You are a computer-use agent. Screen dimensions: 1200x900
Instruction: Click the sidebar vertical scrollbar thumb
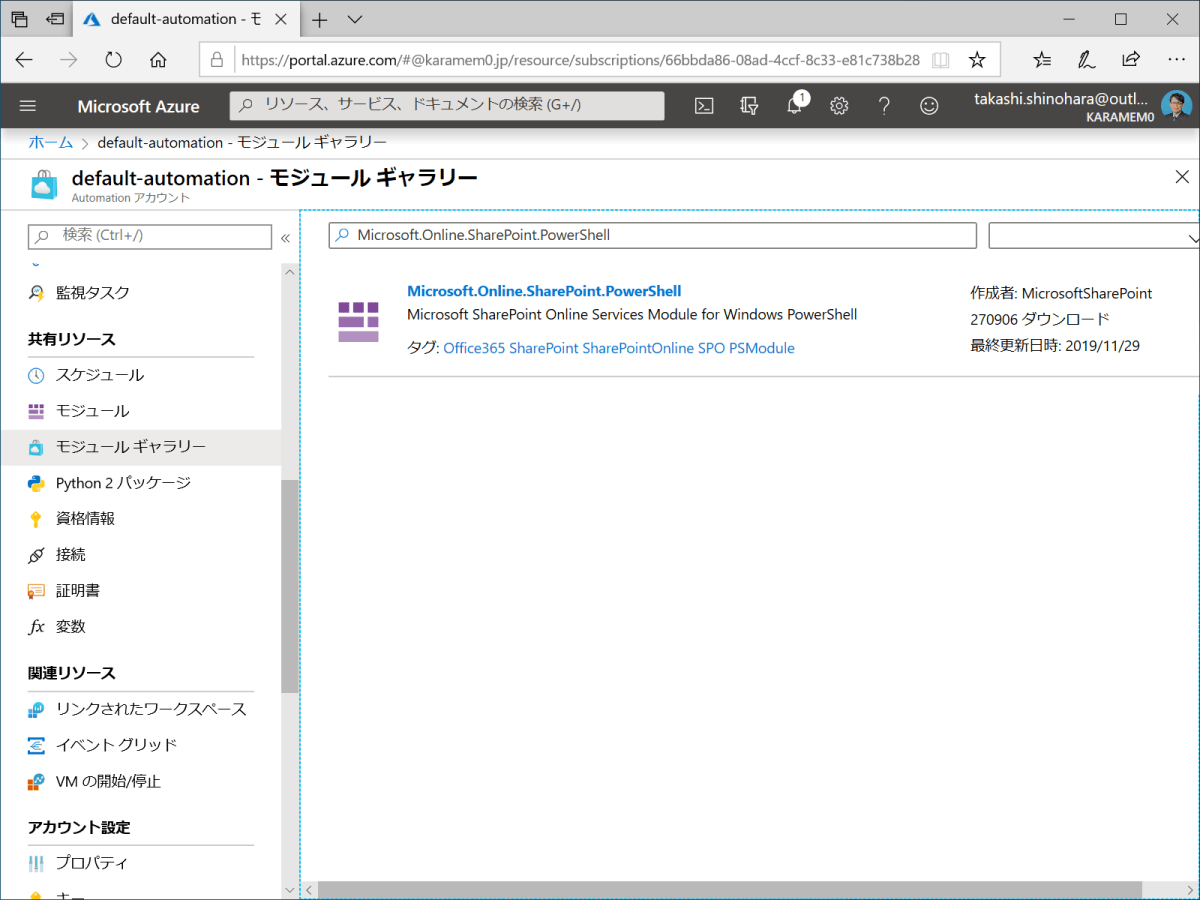pos(290,586)
